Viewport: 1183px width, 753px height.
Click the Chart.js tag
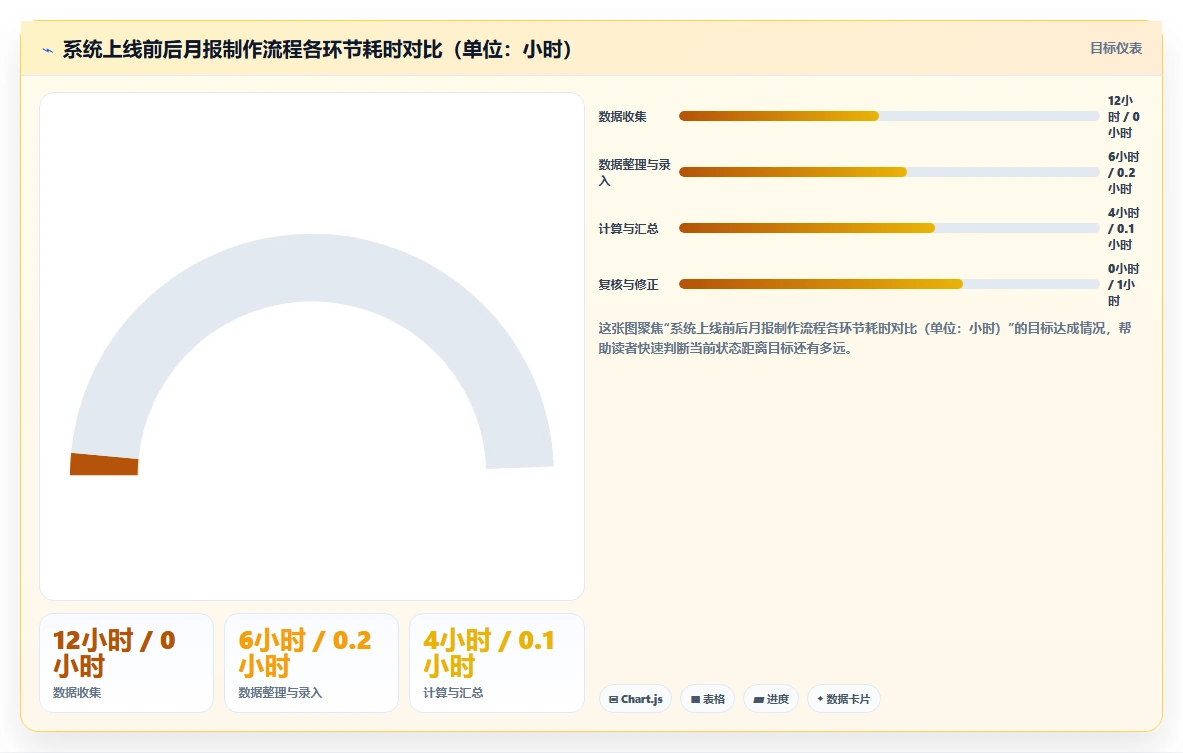click(635, 699)
